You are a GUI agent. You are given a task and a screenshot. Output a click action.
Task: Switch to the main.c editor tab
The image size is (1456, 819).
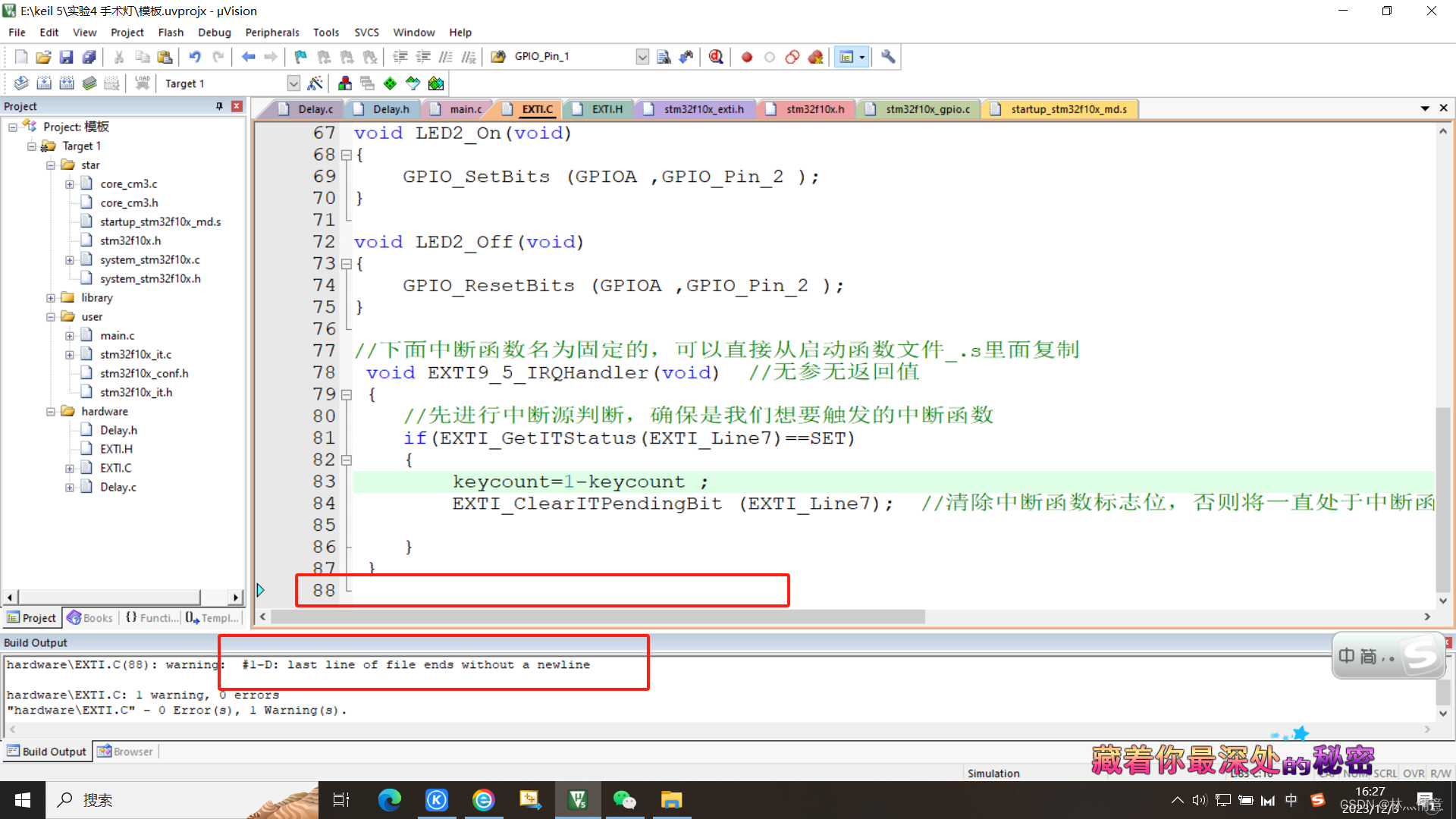[x=463, y=108]
